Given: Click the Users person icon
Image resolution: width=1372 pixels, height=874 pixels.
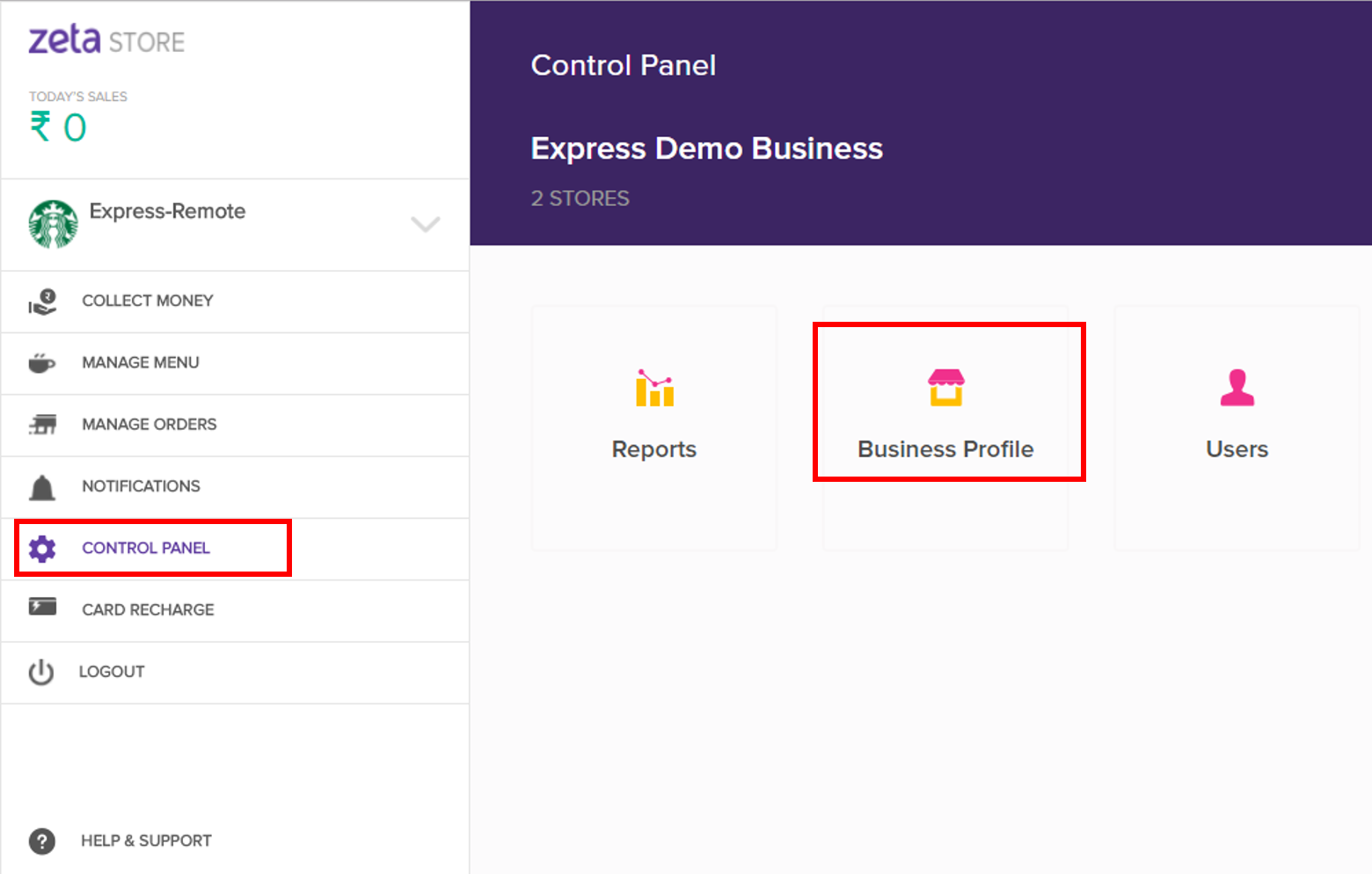Looking at the screenshot, I should pos(1237,388).
